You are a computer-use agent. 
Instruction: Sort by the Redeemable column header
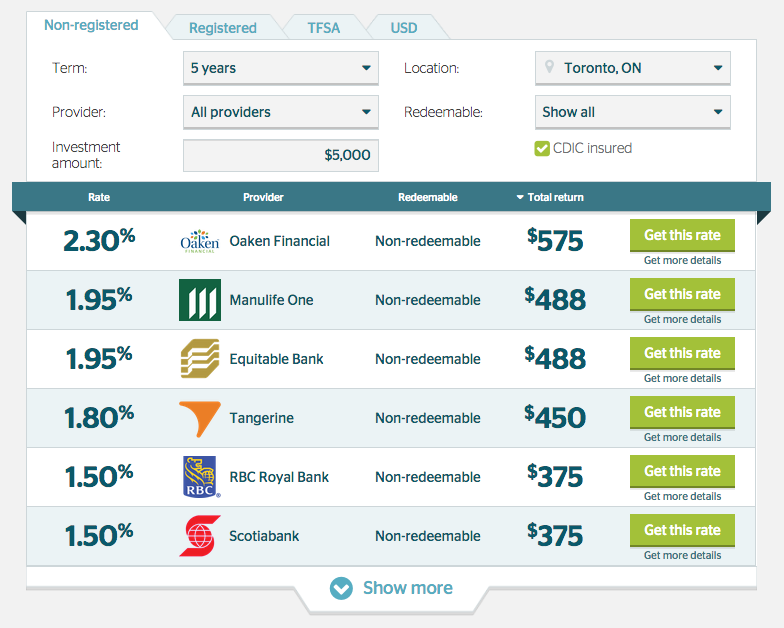click(428, 198)
